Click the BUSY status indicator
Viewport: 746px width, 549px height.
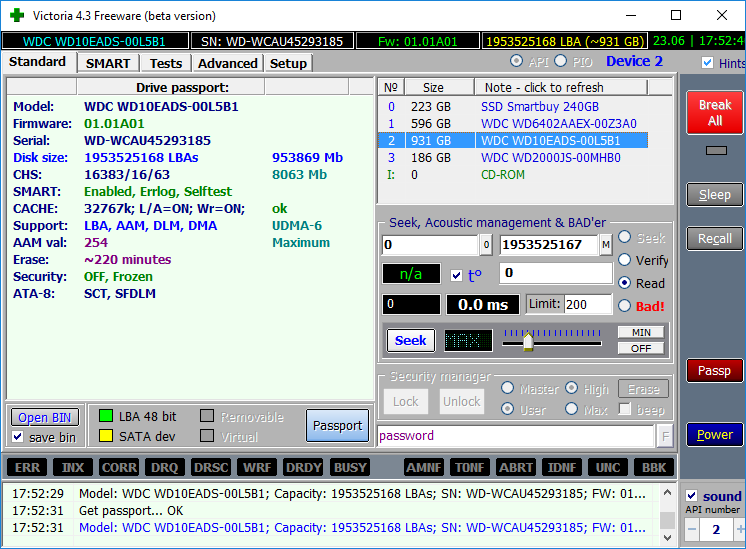(x=350, y=468)
